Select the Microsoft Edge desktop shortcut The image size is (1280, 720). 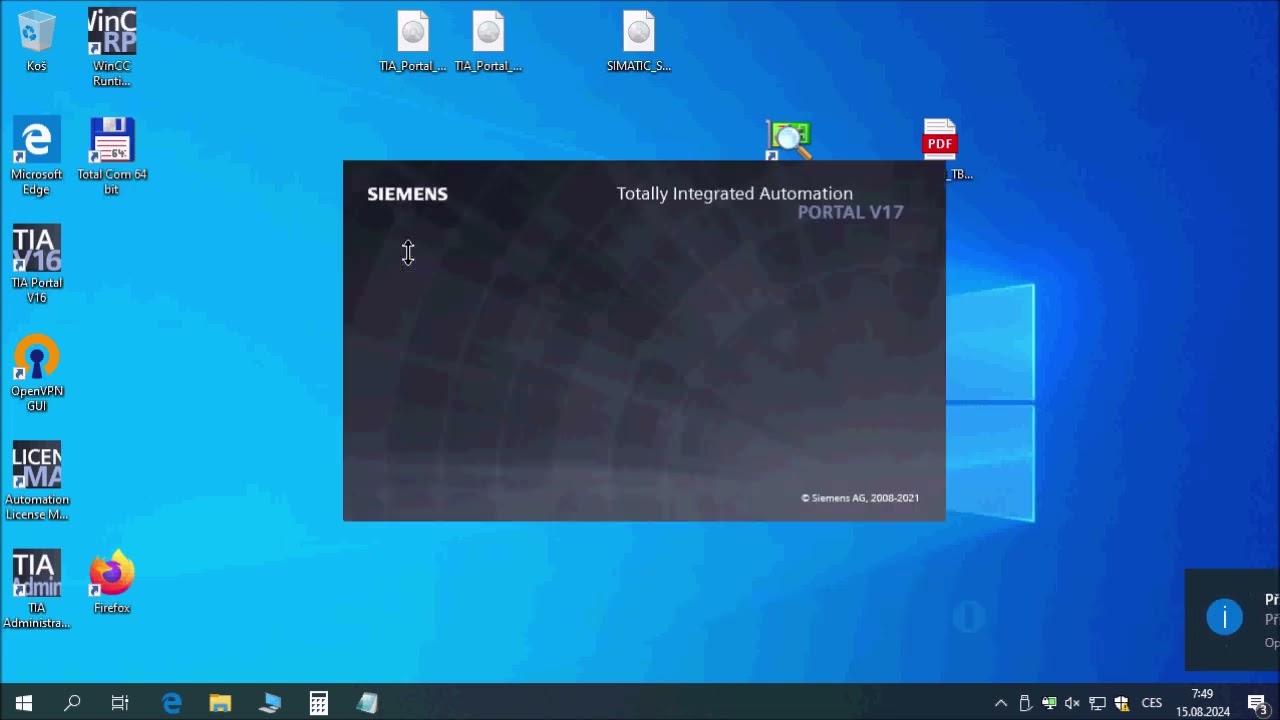[x=37, y=155]
